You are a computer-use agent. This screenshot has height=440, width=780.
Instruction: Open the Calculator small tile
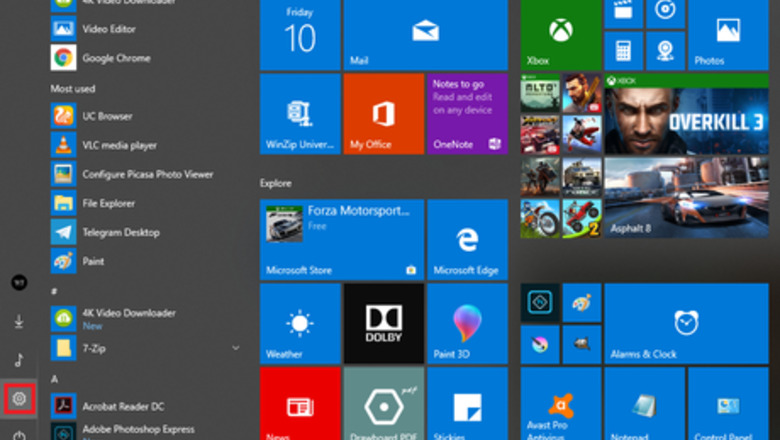coord(623,51)
